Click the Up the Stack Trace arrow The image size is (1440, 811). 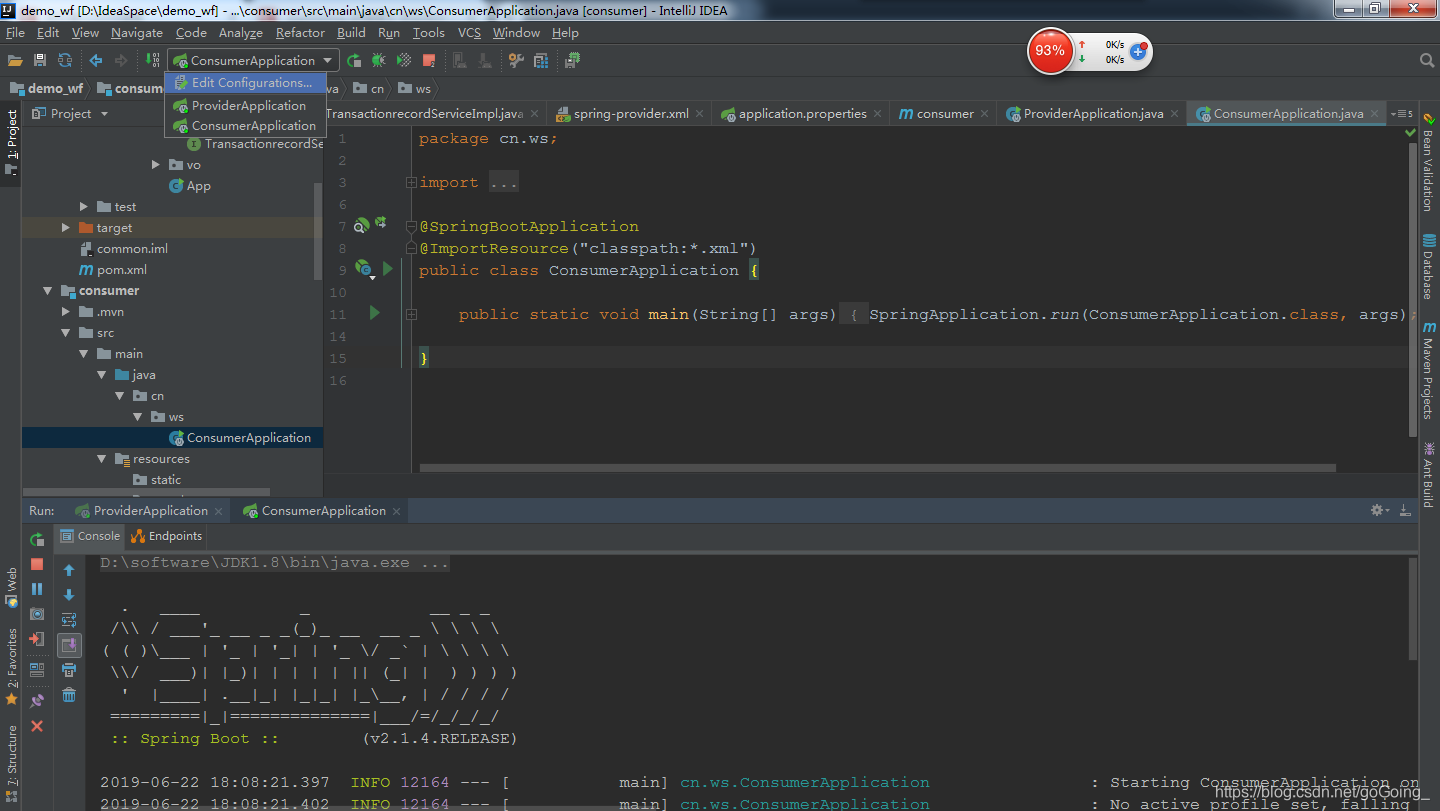pyautogui.click(x=69, y=570)
